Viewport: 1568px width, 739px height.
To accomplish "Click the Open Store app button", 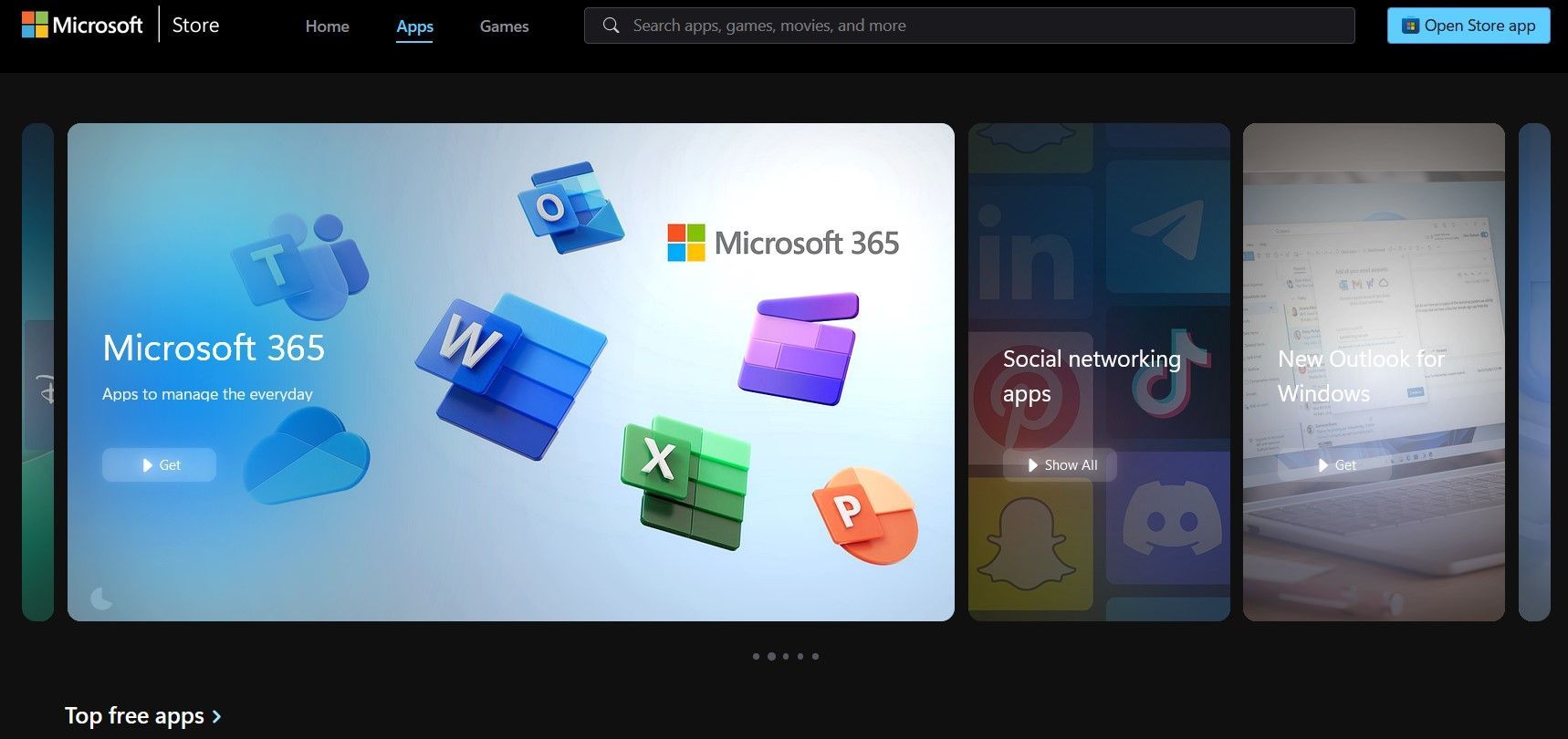I will click(1469, 26).
